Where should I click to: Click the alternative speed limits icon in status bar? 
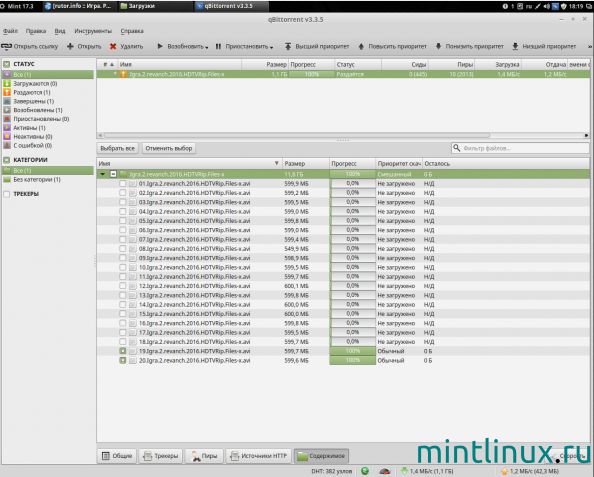tap(385, 471)
